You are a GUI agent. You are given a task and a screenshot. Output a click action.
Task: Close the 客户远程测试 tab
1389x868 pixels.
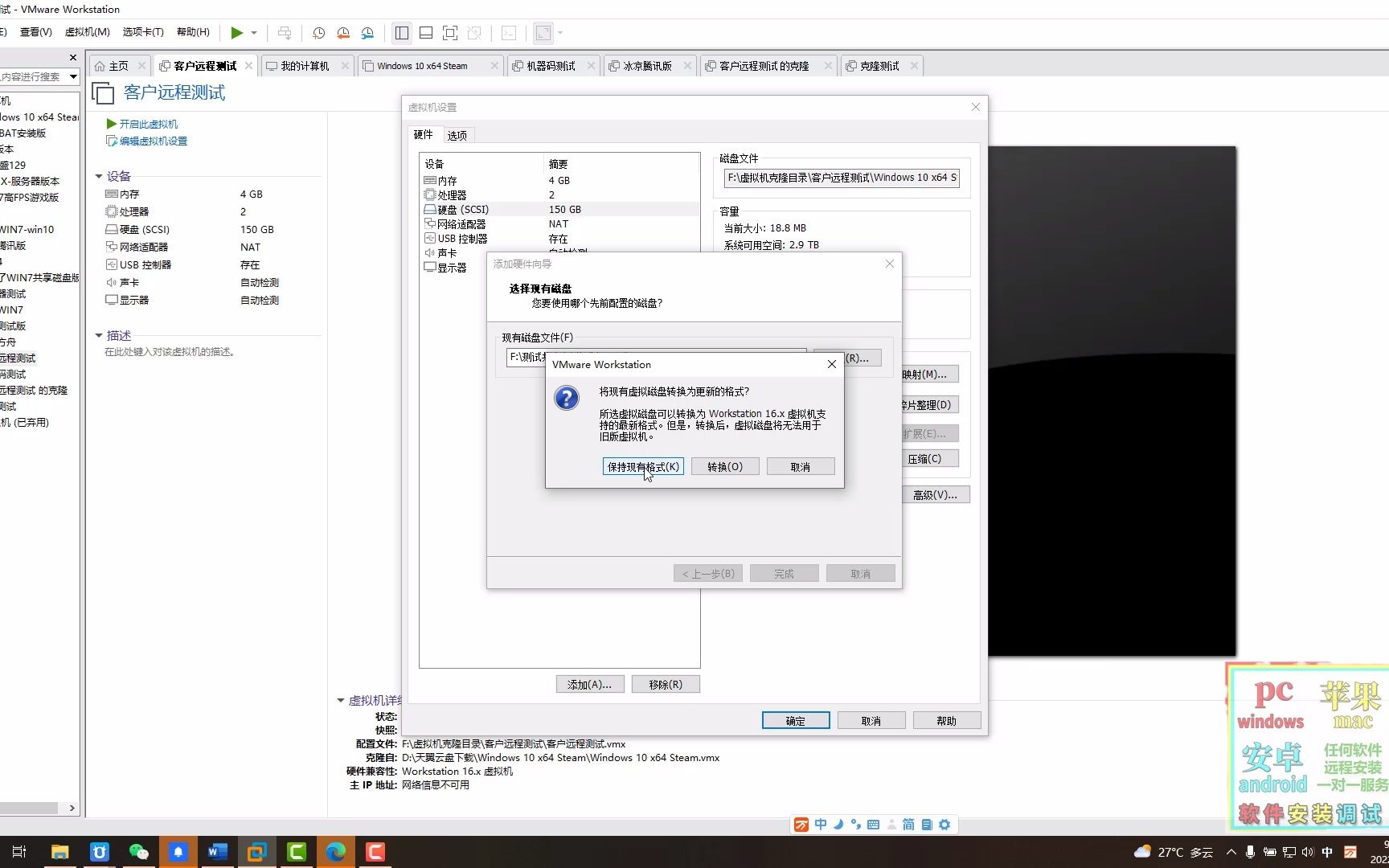point(248,66)
